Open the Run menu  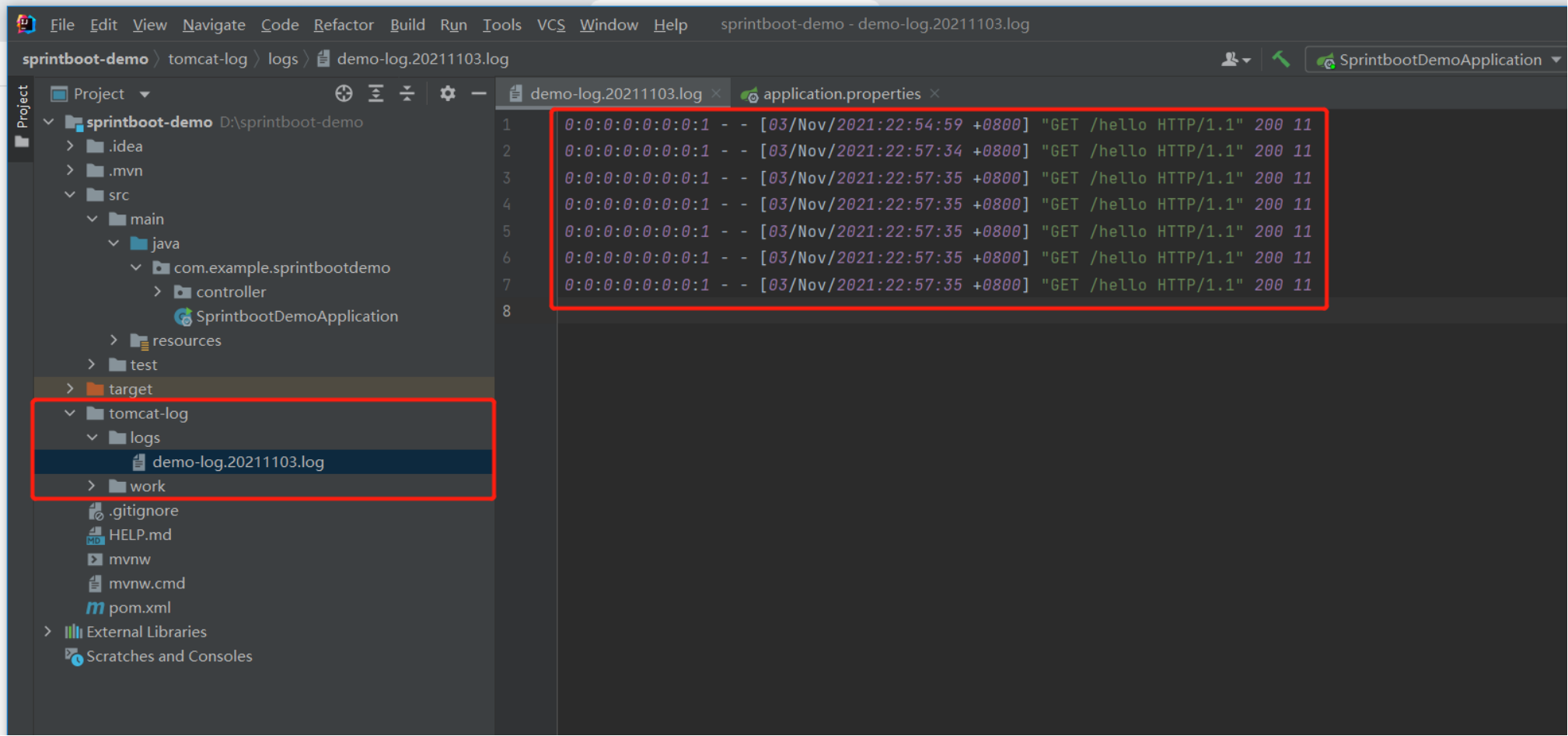coord(453,25)
